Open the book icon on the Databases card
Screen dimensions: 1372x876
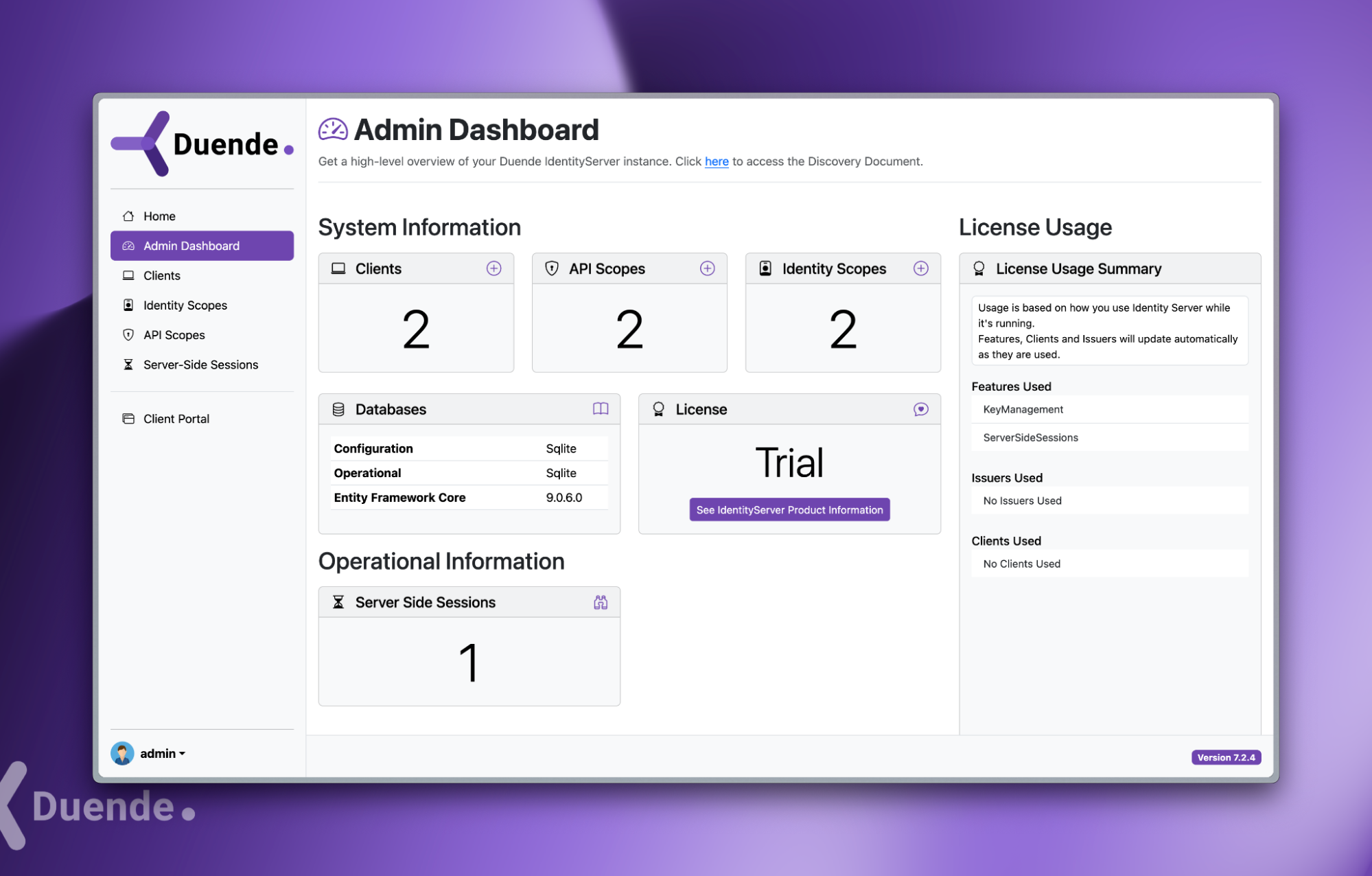click(601, 409)
